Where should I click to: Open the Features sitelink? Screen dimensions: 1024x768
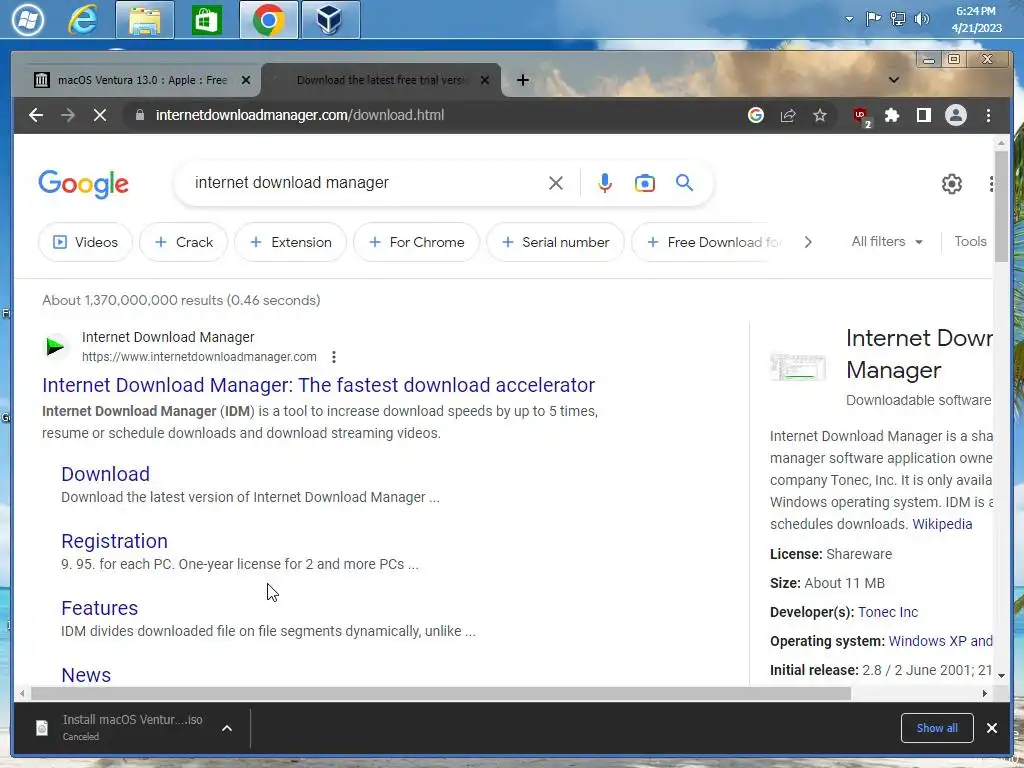99,609
